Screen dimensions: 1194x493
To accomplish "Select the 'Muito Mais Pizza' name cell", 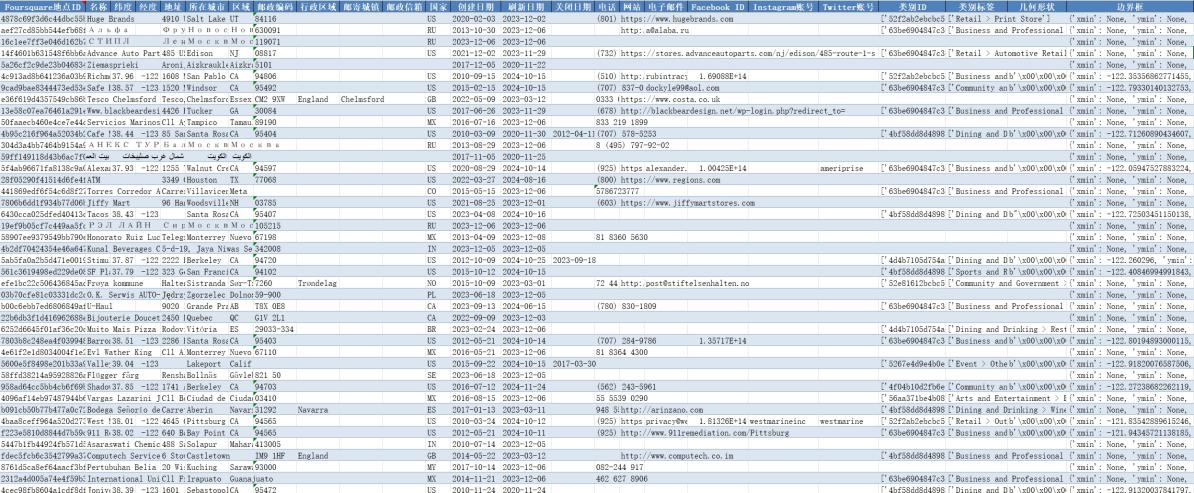I will (123, 328).
